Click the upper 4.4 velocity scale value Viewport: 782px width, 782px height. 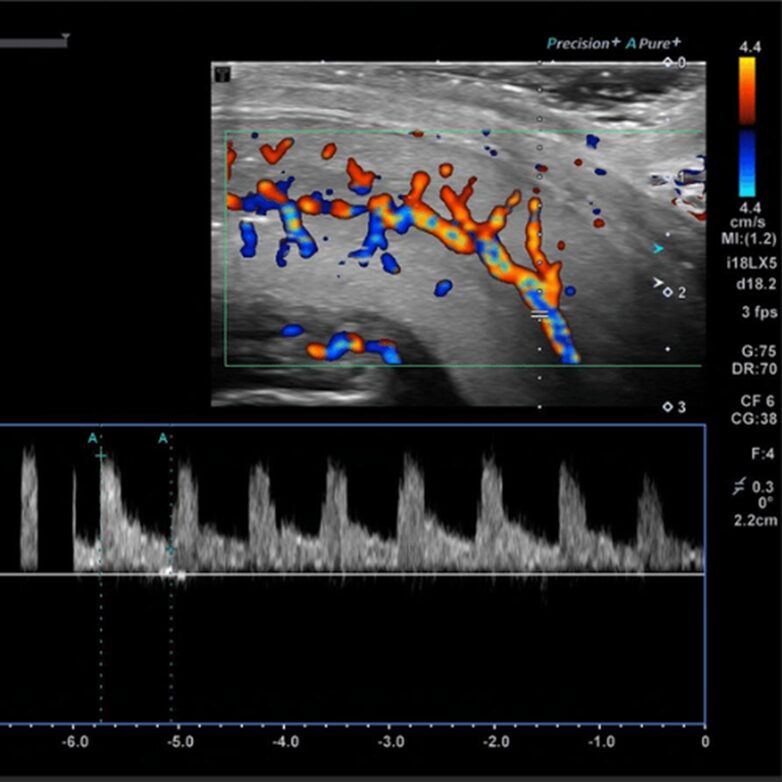(750, 47)
